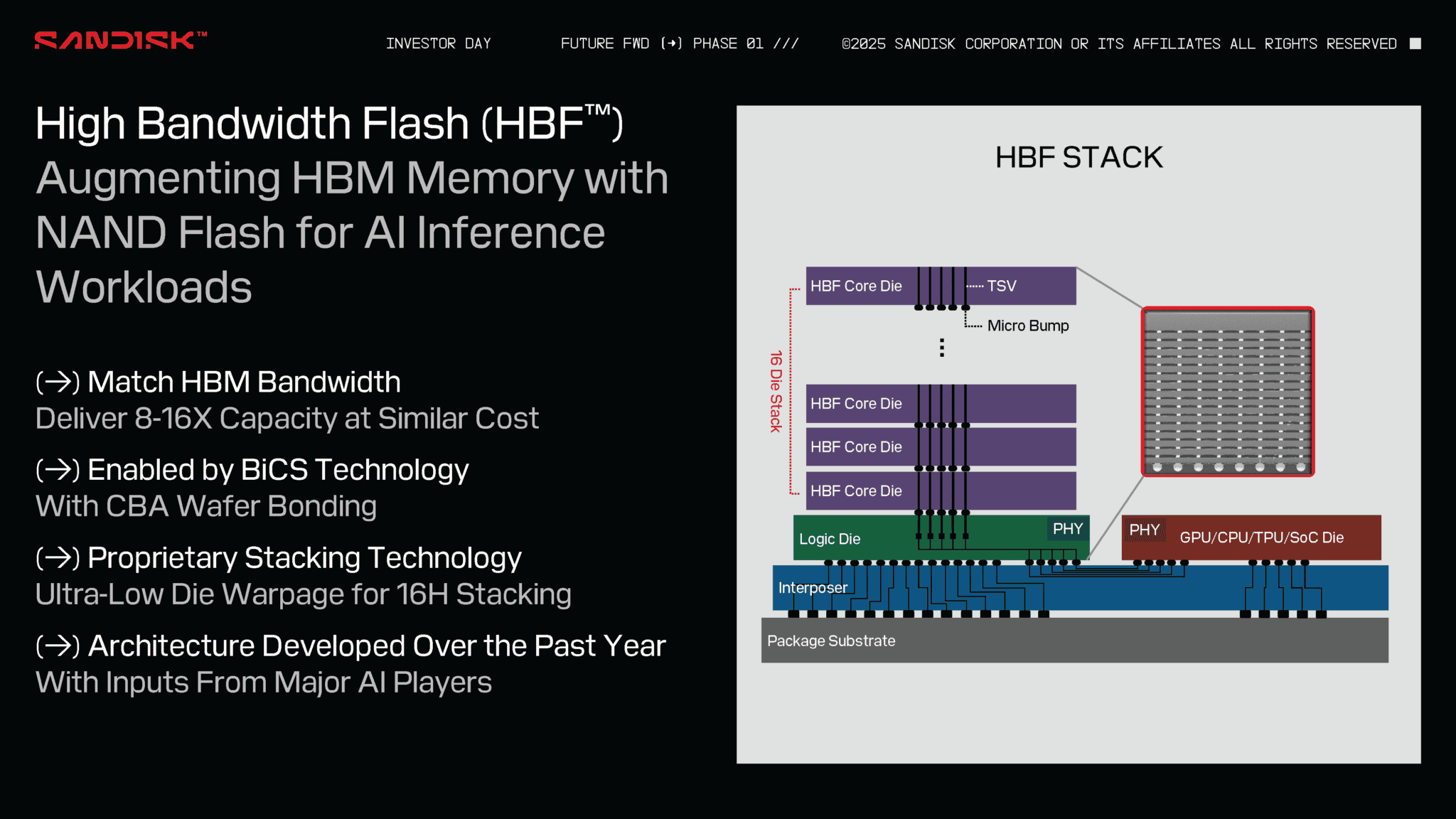Toggle the green PHY block on Logic Die

point(1068,529)
